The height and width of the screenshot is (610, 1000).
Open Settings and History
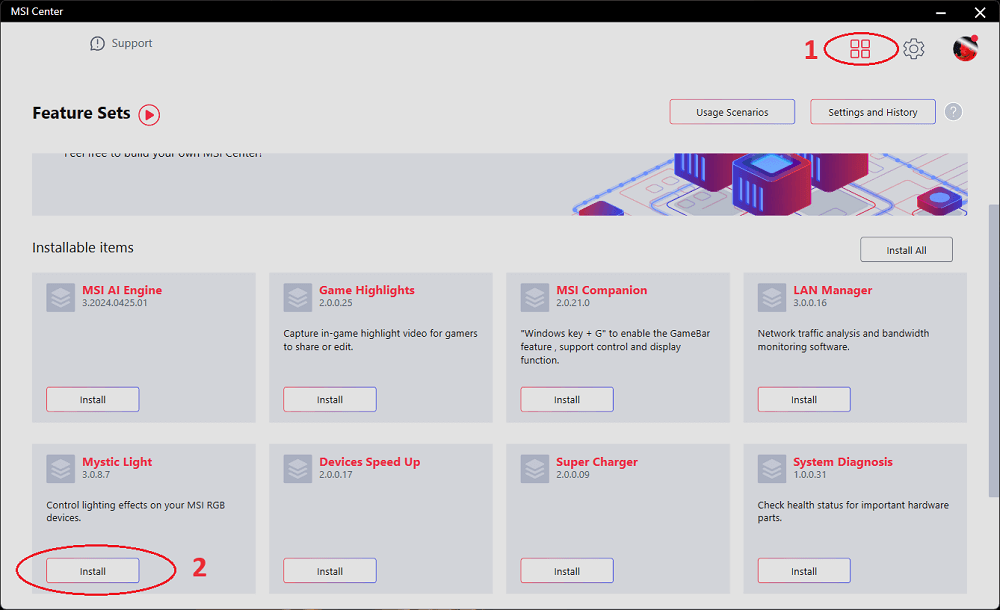(x=872, y=112)
